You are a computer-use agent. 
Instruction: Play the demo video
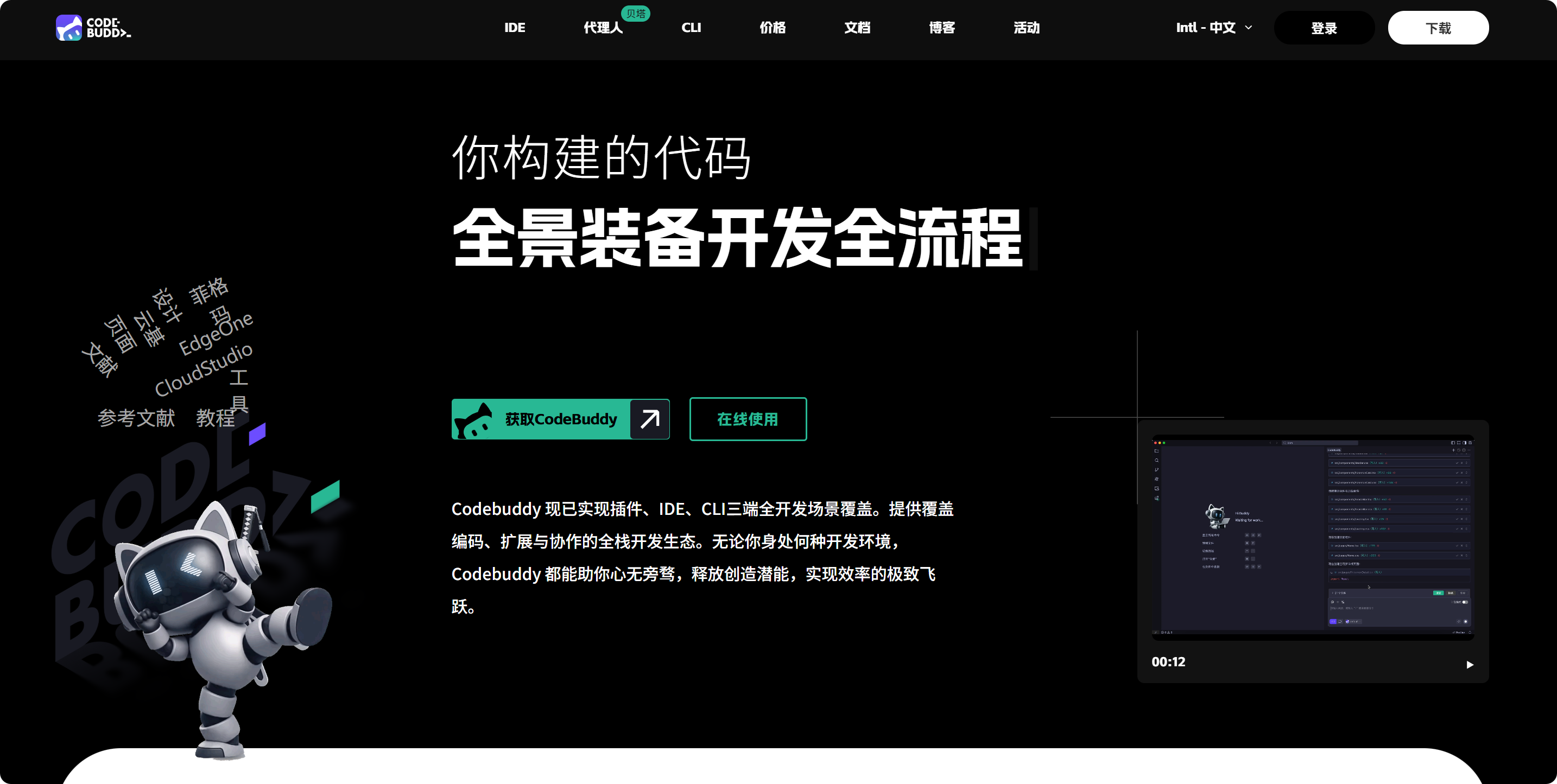coord(1470,665)
